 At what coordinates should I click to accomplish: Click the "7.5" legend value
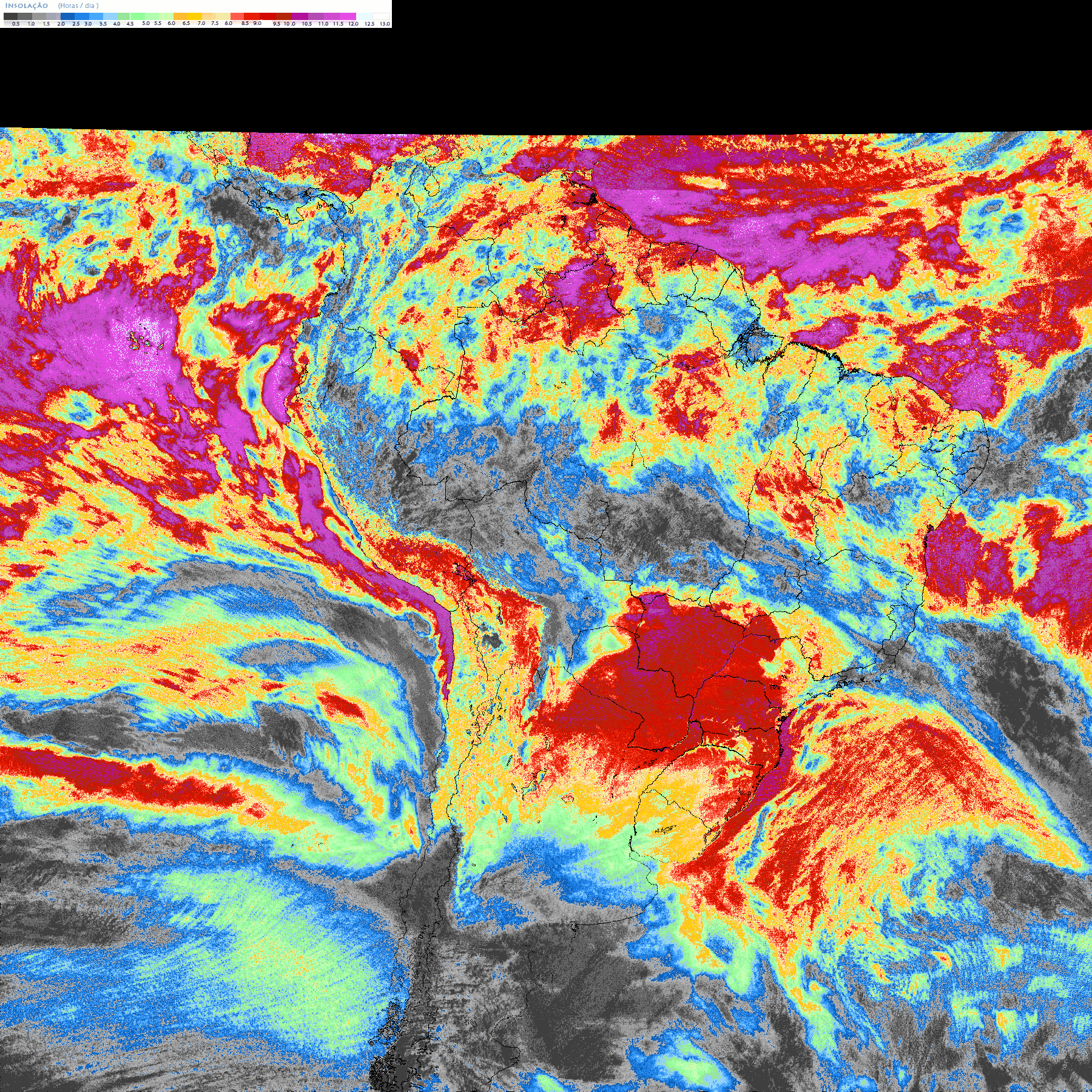215,23
